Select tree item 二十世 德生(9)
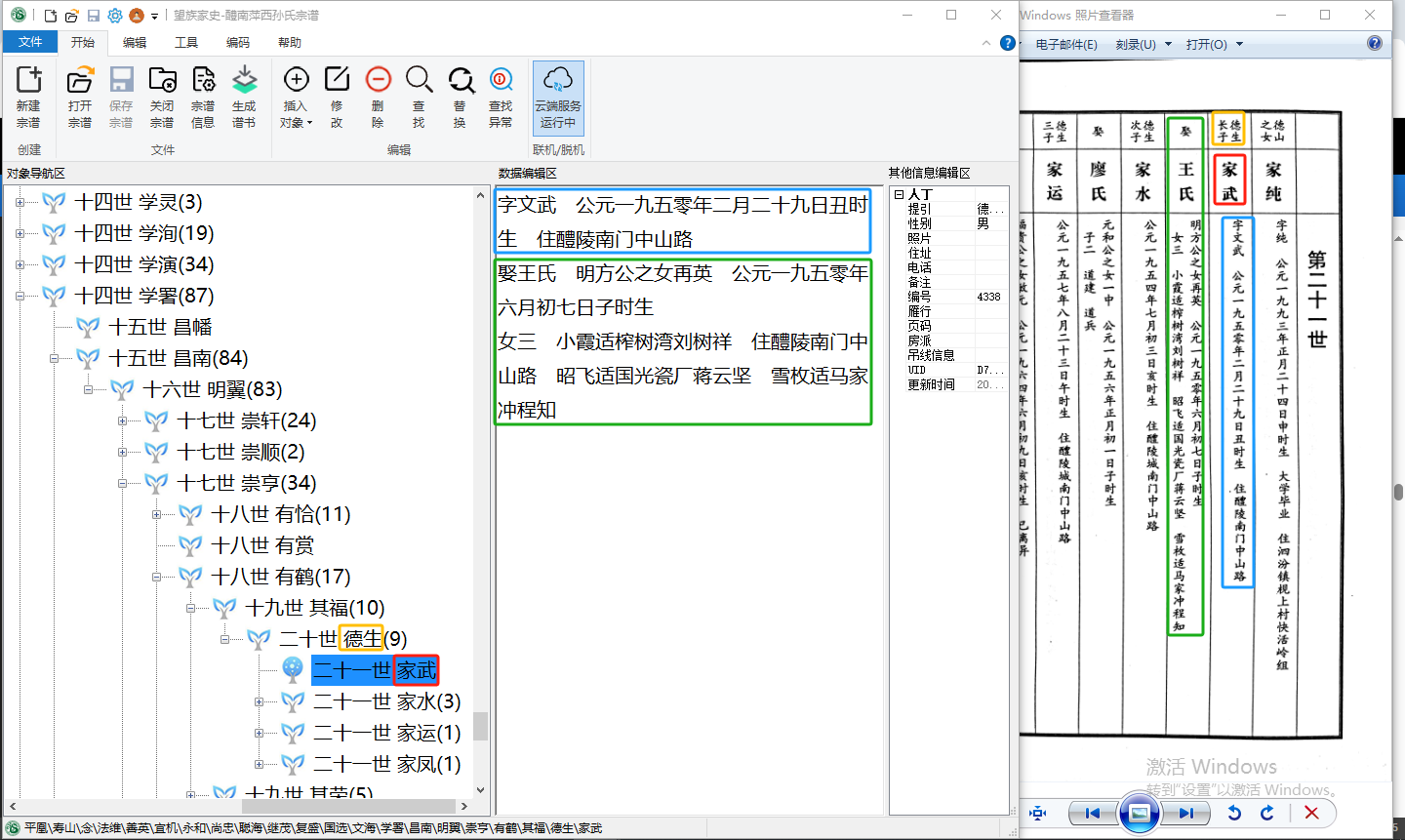 click(343, 639)
